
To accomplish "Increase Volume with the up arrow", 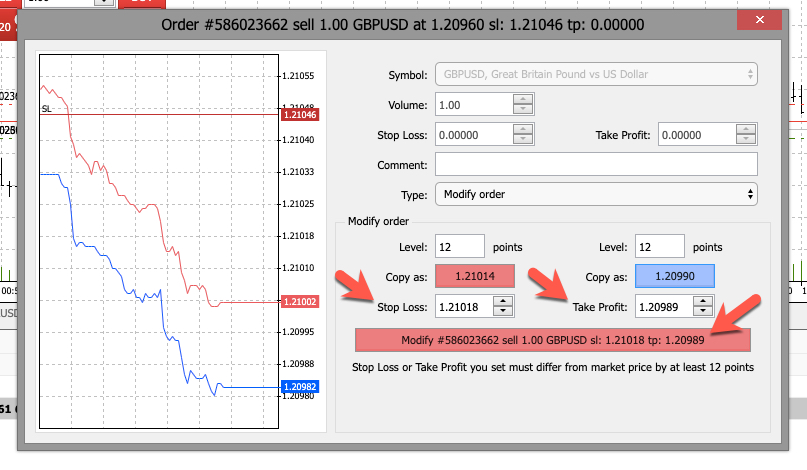I will click(523, 100).
